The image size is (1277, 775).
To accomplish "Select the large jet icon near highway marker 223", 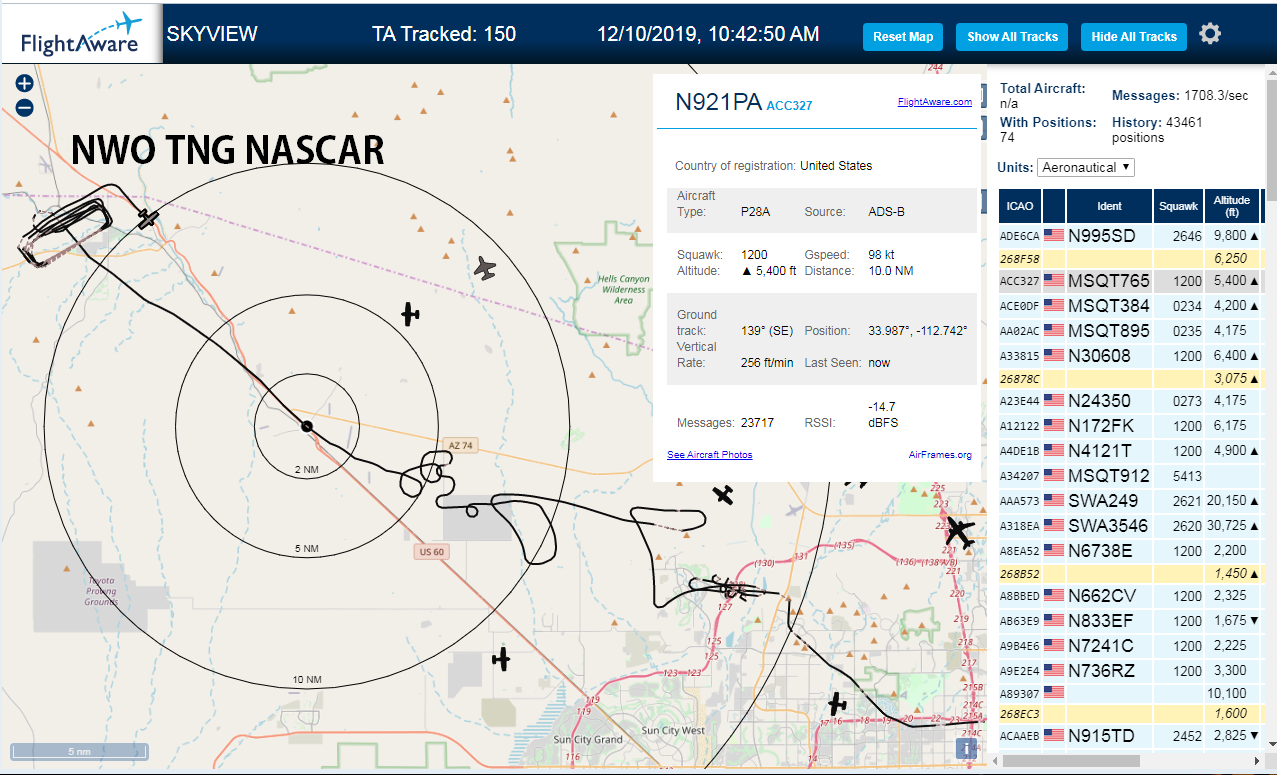I will [x=959, y=533].
